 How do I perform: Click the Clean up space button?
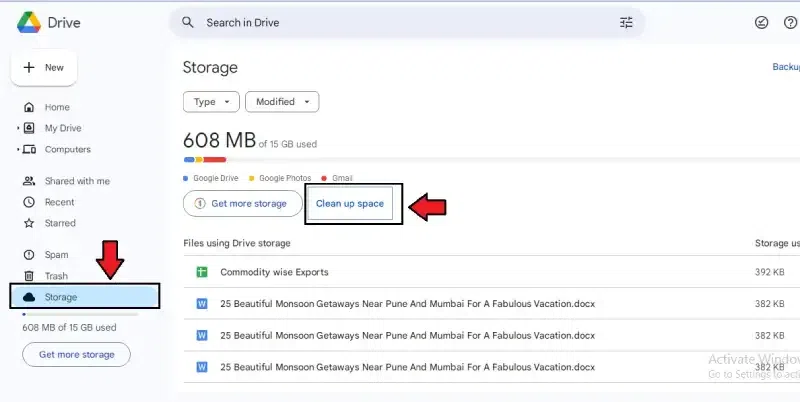coord(349,203)
